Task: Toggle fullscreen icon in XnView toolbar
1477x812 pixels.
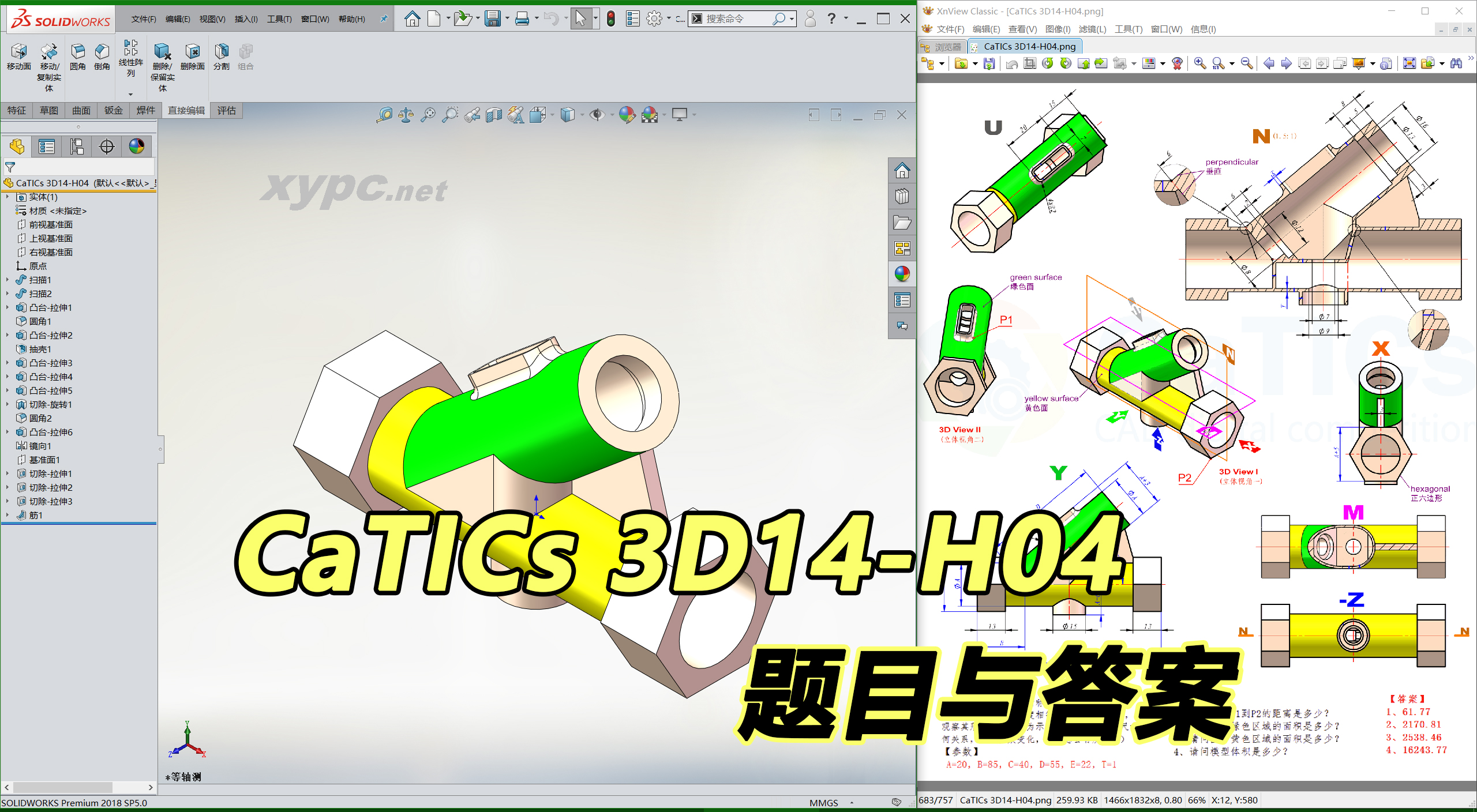Action: pyautogui.click(x=1409, y=63)
